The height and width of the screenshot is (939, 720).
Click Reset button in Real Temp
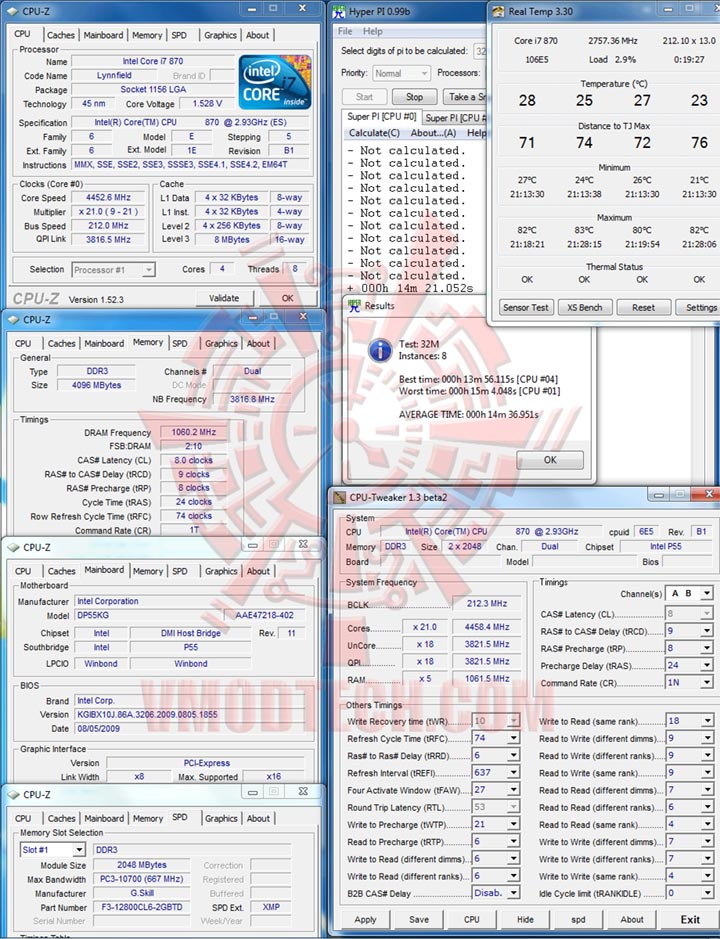[x=643, y=308]
